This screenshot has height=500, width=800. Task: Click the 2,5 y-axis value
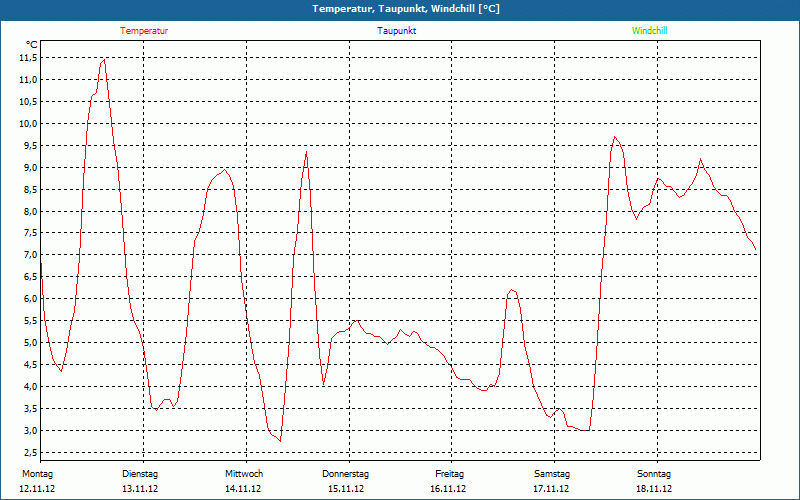[x=30, y=452]
